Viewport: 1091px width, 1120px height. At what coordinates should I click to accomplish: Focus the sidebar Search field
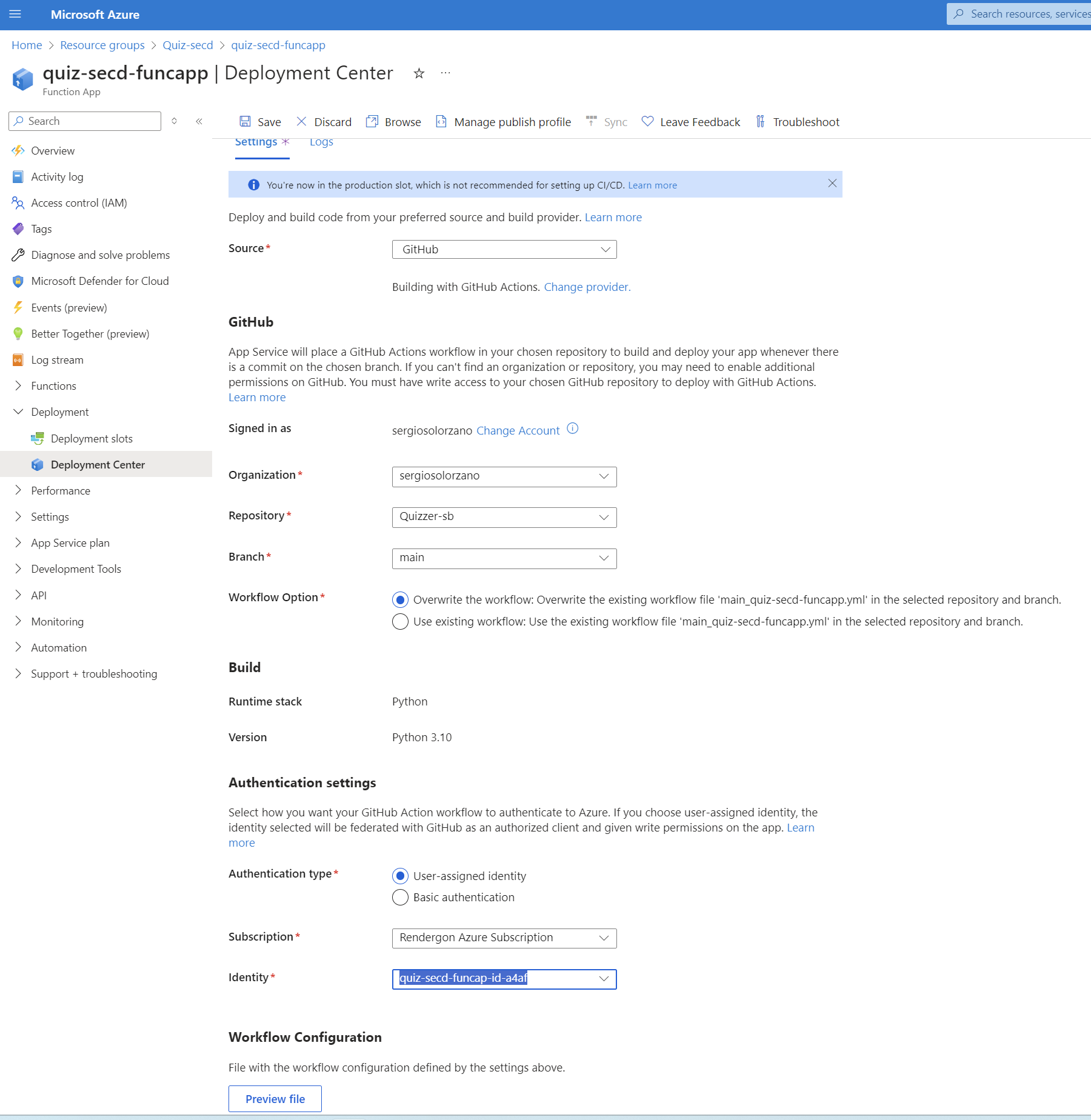pyautogui.click(x=85, y=121)
